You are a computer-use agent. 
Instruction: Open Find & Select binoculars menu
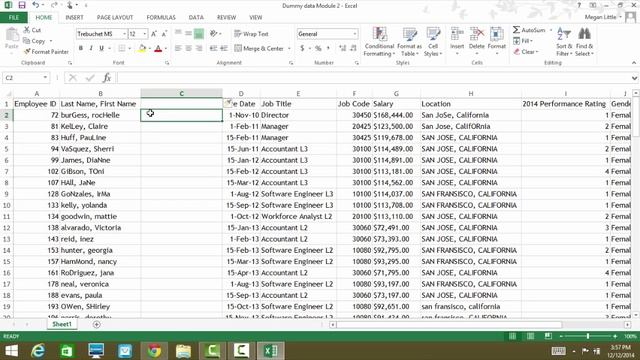(x=584, y=42)
